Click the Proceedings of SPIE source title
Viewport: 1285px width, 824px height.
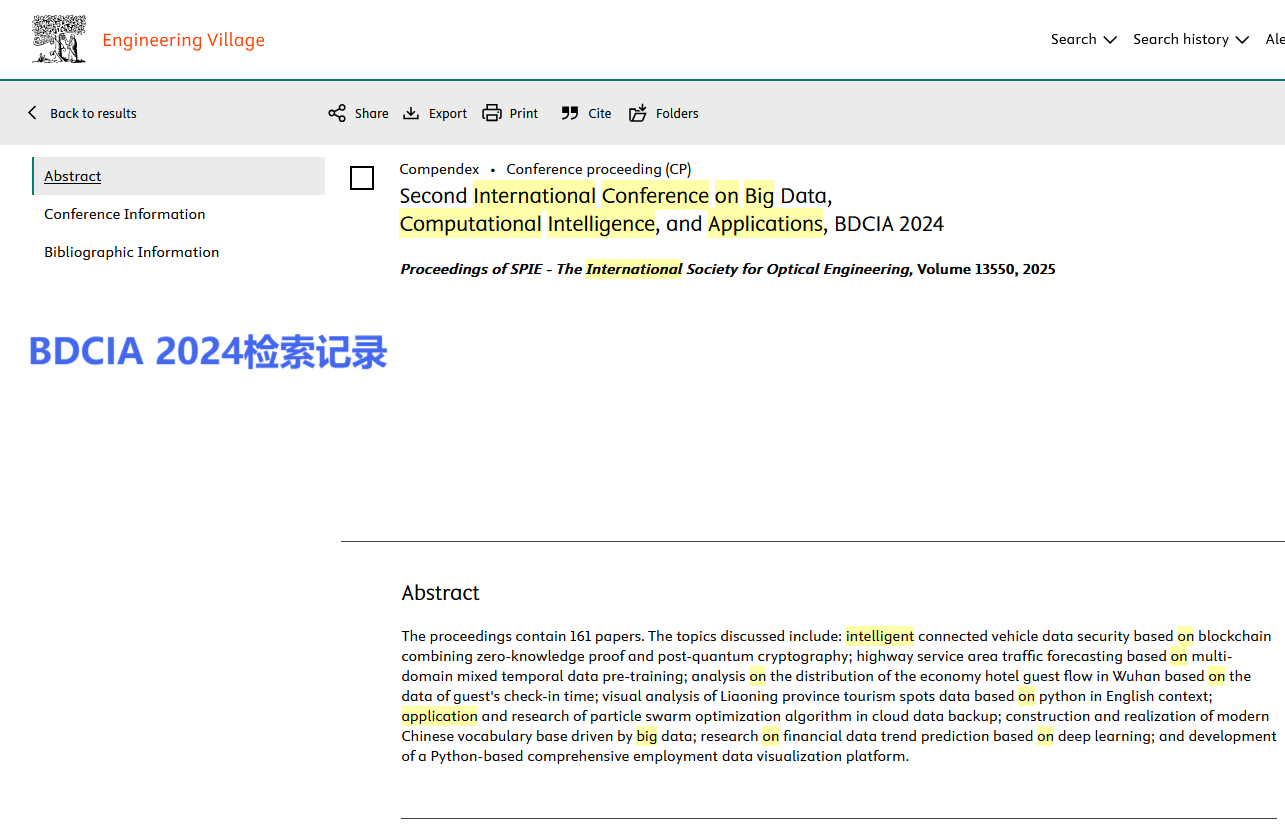pyautogui.click(x=656, y=269)
